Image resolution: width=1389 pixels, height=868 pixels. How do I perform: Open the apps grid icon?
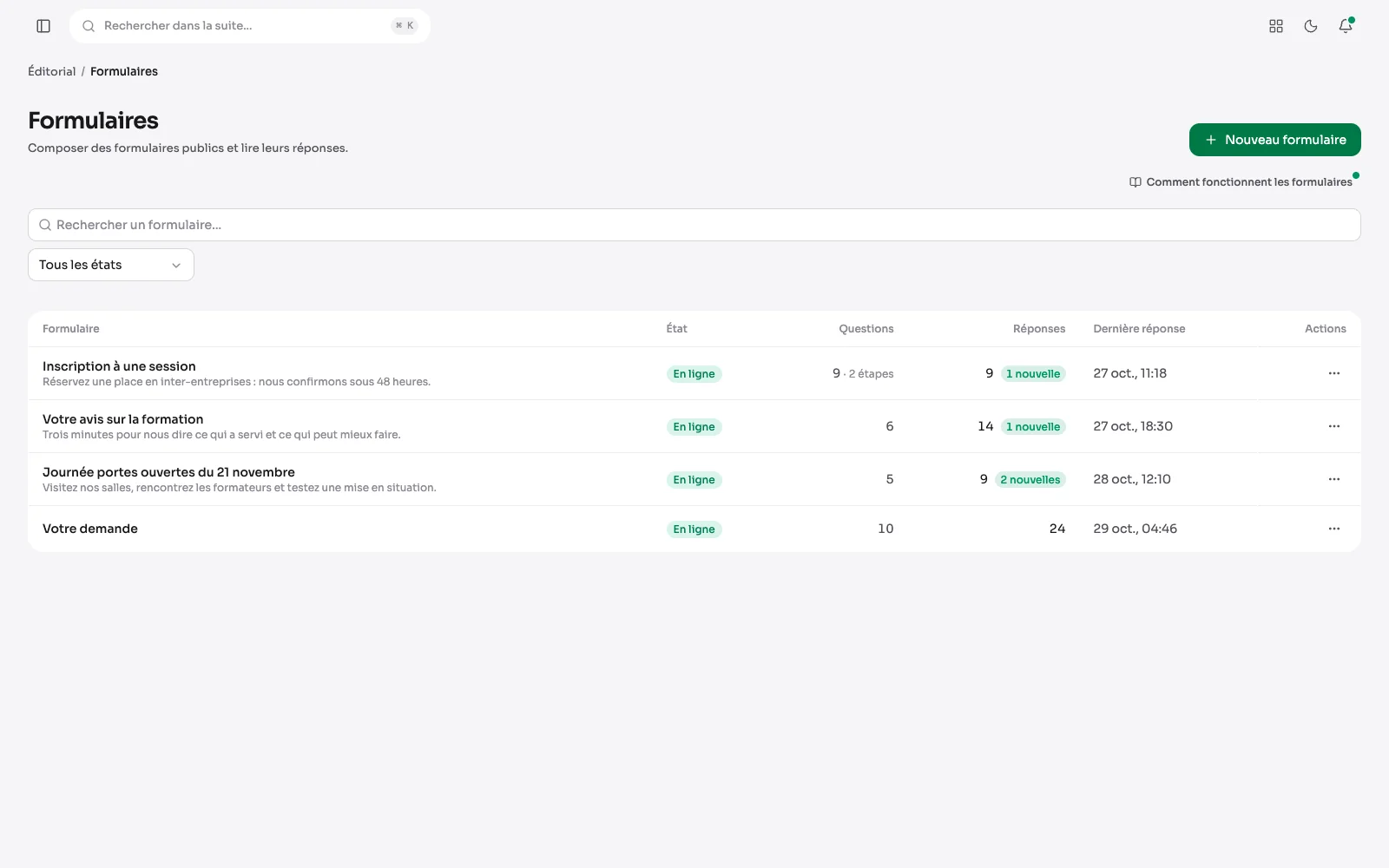(1276, 26)
